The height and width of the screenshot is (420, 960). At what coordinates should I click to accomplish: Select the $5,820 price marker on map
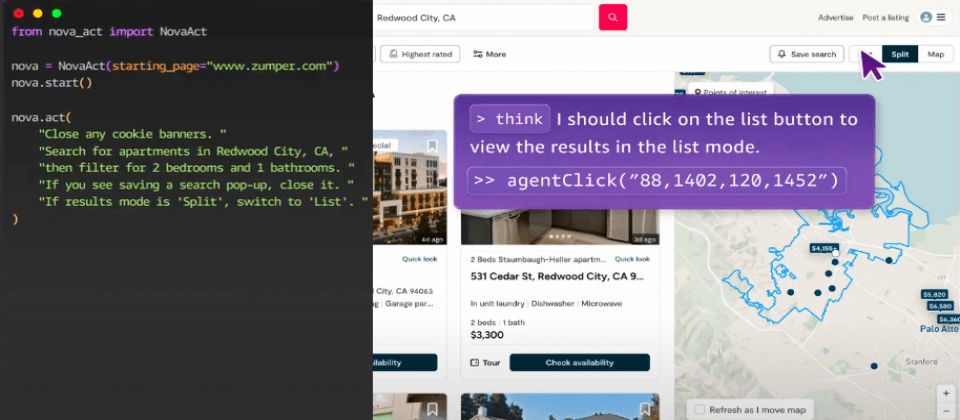934,294
